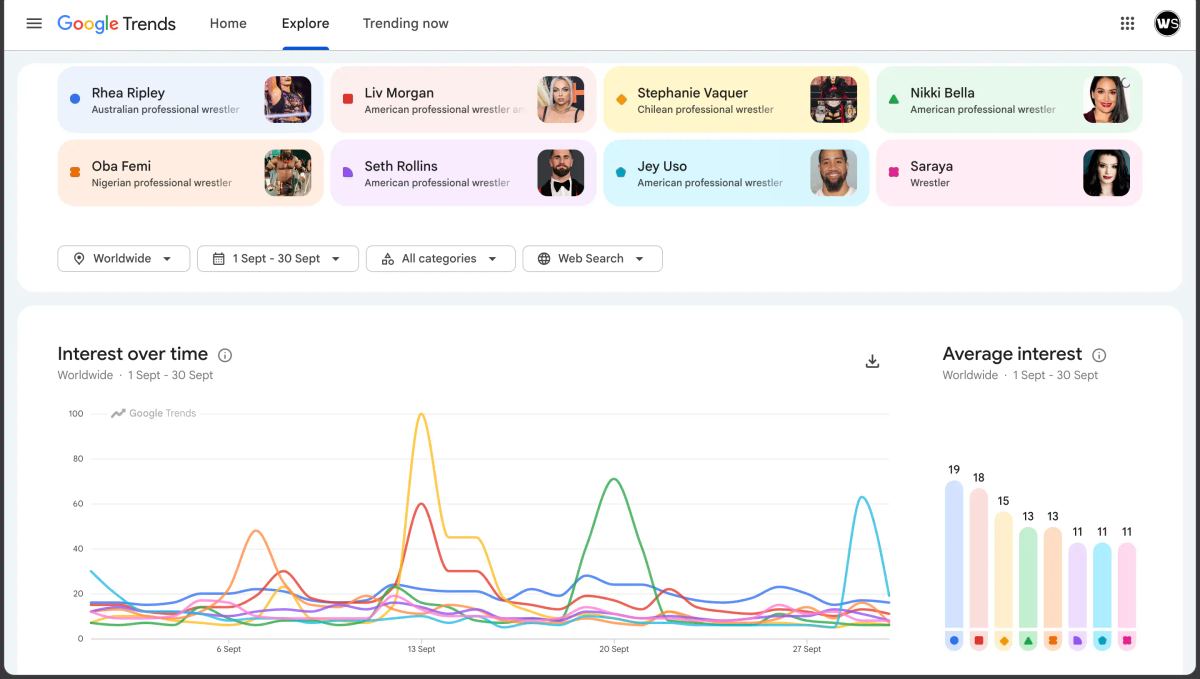The height and width of the screenshot is (679, 1200).
Task: Click the red square legend icon under bars
Action: [x=979, y=640]
